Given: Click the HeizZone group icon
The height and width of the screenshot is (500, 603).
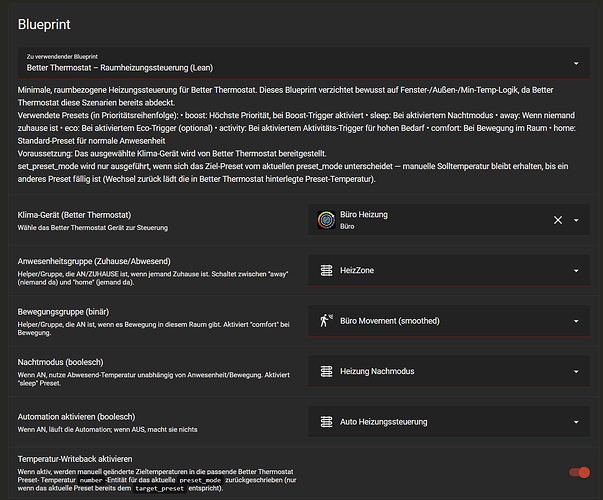Looking at the screenshot, I should pos(326,271).
